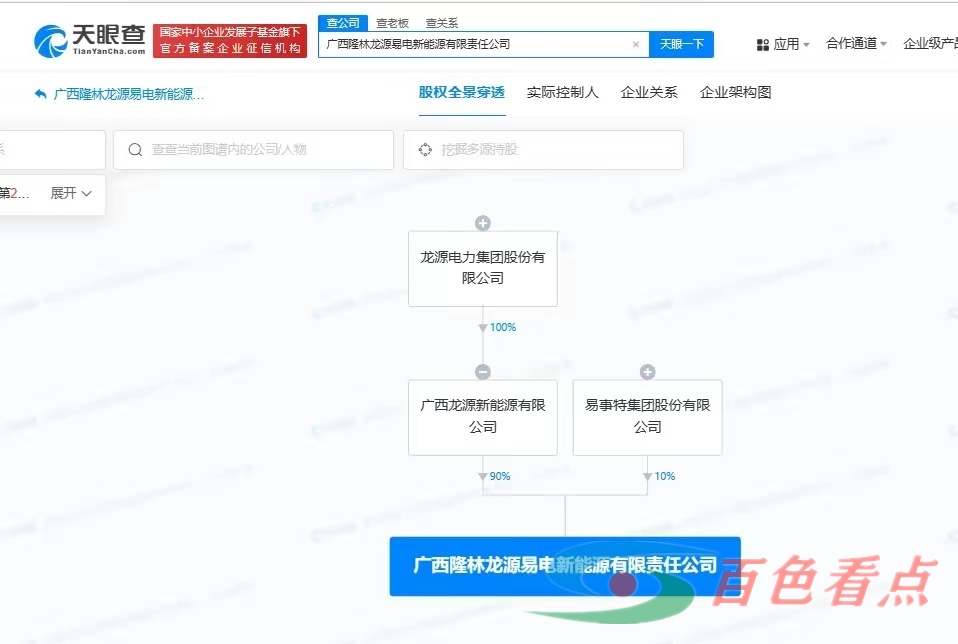Click the back arrow beside 广西隆林龙源易电新能源
The height and width of the screenshot is (644, 958).
40,94
